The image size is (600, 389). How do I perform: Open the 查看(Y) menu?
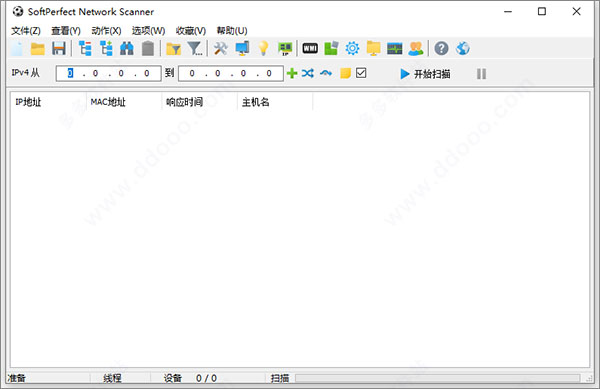pos(66,31)
